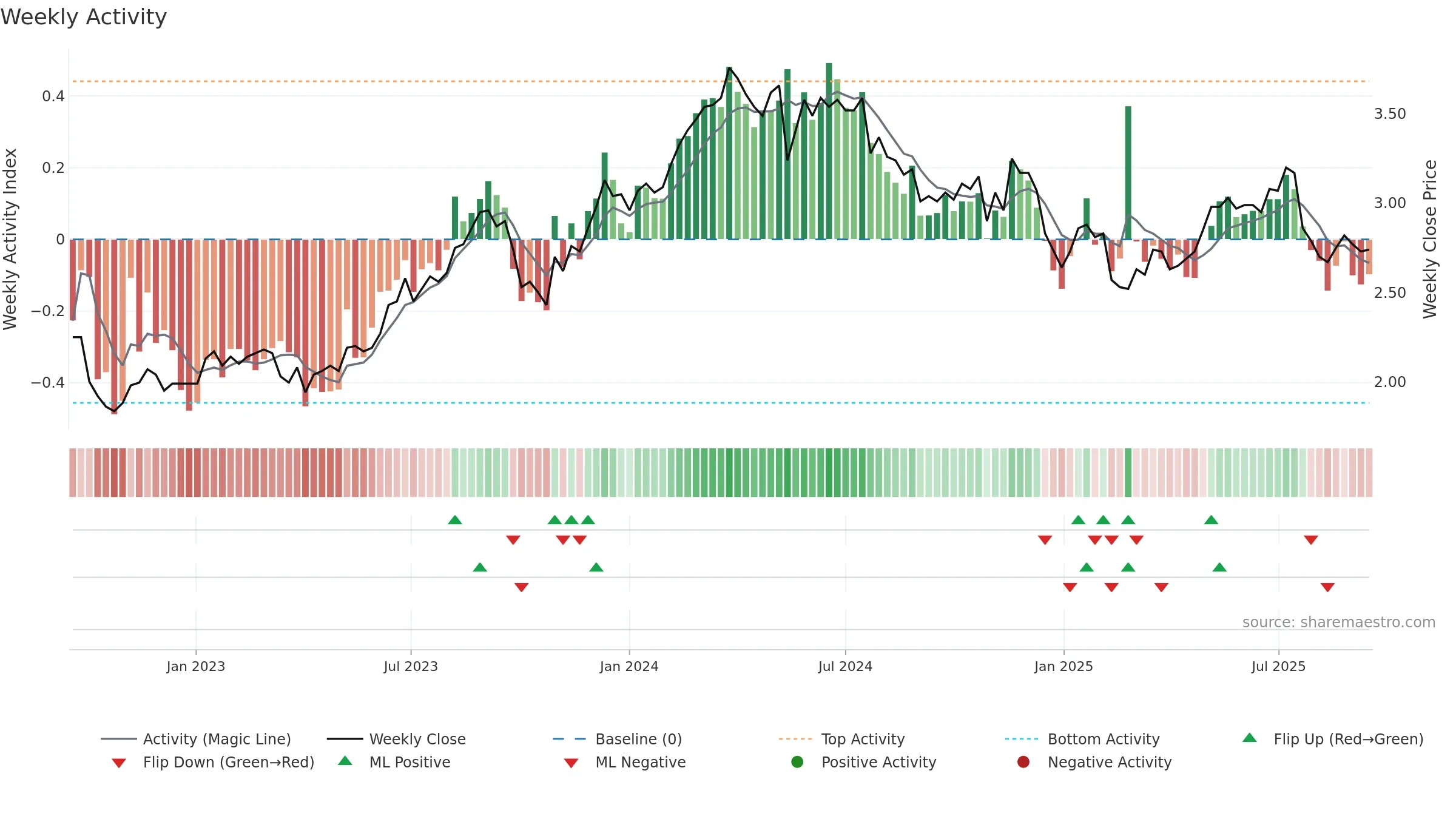The height and width of the screenshot is (819, 1456).
Task: Toggle ML Positive legend entry
Action: pyautogui.click(x=394, y=762)
